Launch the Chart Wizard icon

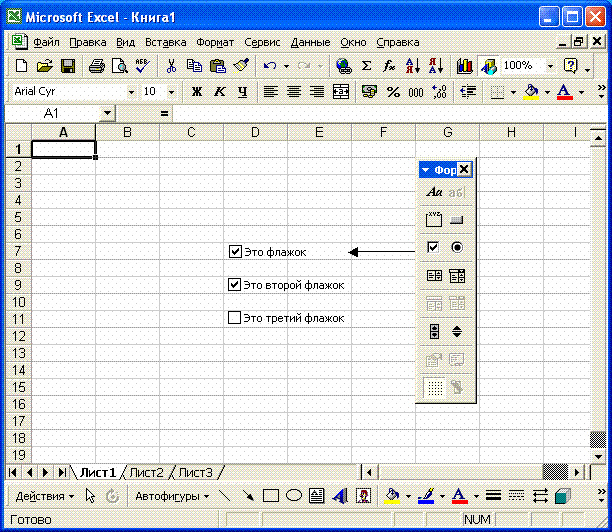click(464, 66)
